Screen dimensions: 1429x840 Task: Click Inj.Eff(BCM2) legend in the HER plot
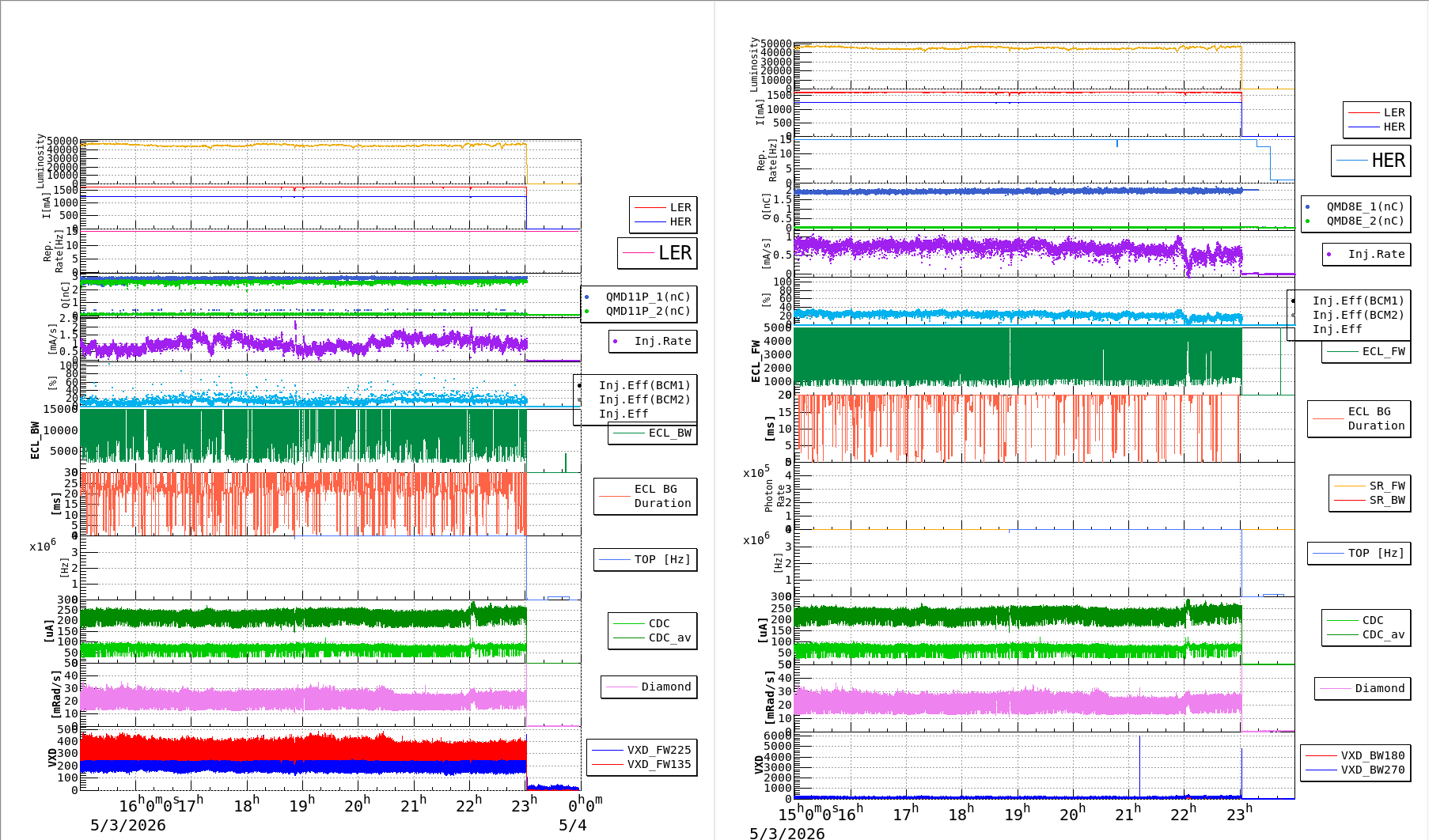point(1358,315)
